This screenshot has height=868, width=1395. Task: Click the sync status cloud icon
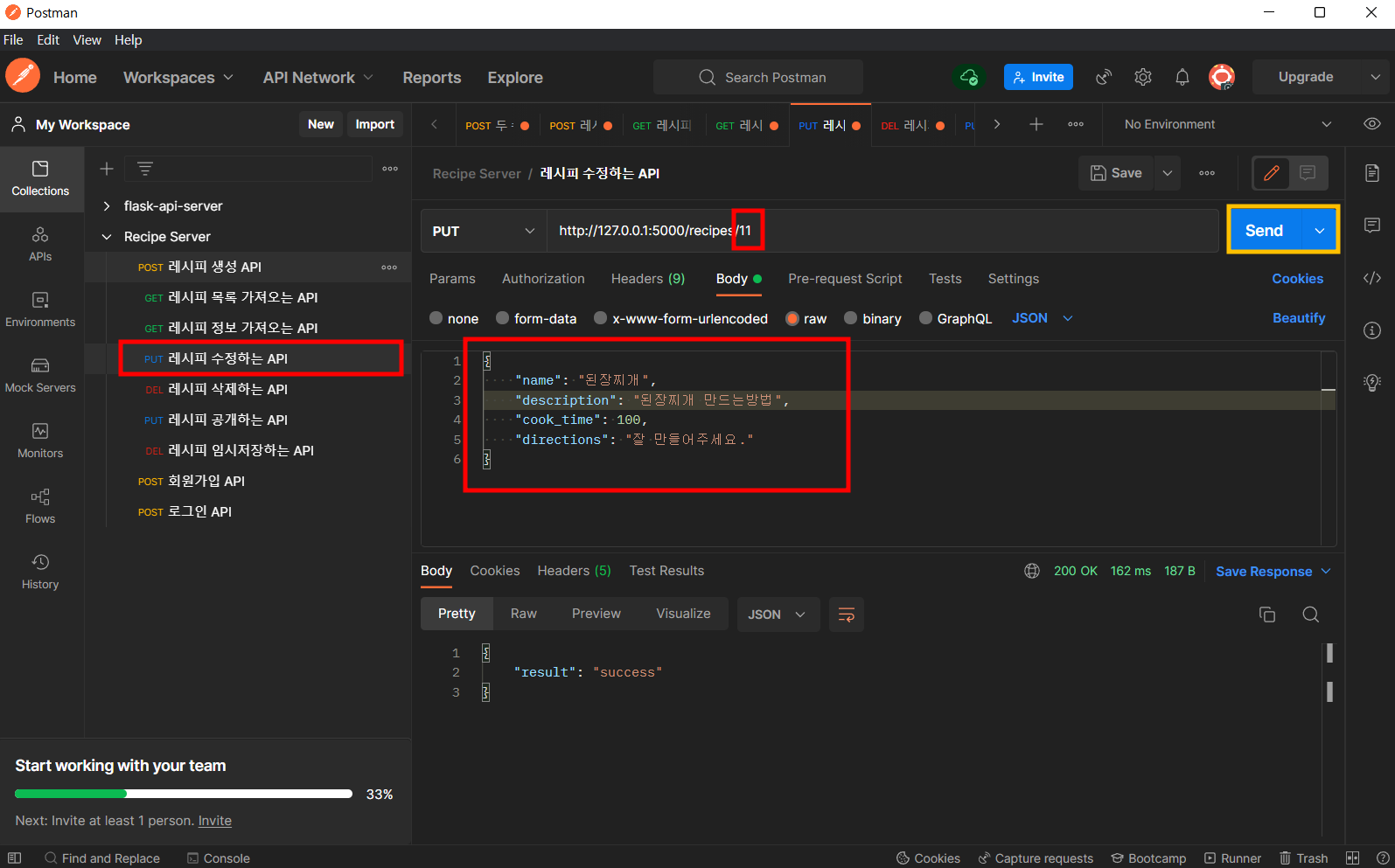click(x=969, y=77)
